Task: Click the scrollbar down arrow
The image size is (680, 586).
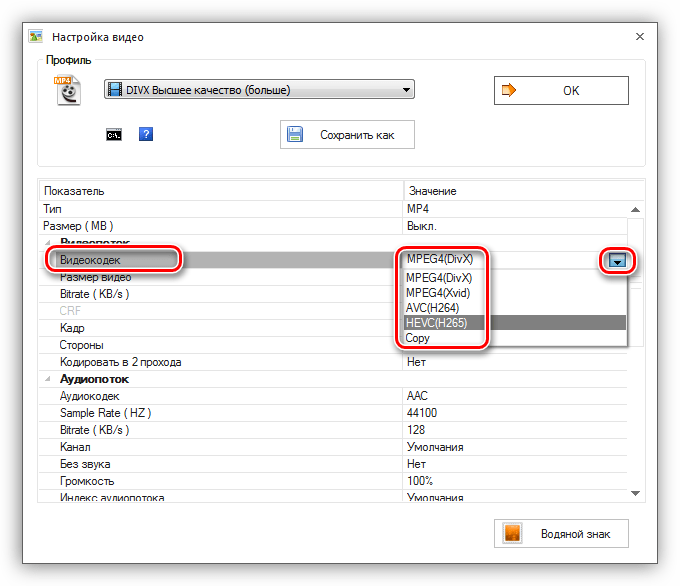Action: pyautogui.click(x=635, y=493)
